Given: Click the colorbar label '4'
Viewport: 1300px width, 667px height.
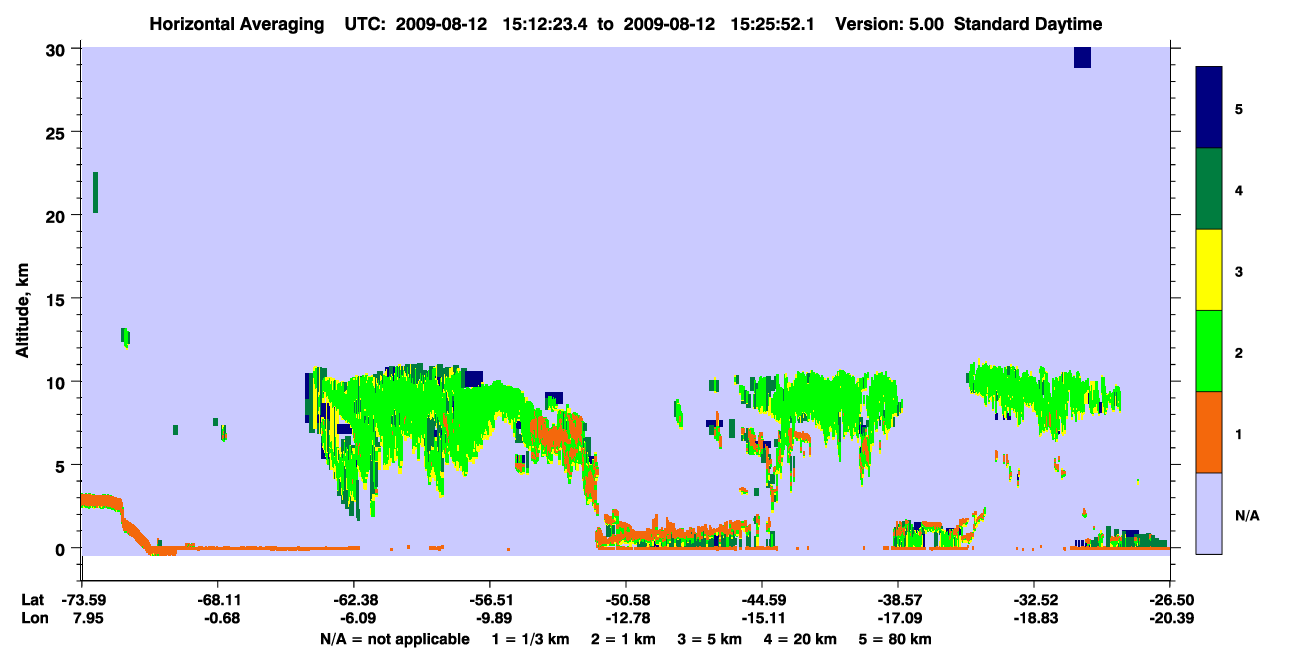Looking at the screenshot, I should point(1238,189).
